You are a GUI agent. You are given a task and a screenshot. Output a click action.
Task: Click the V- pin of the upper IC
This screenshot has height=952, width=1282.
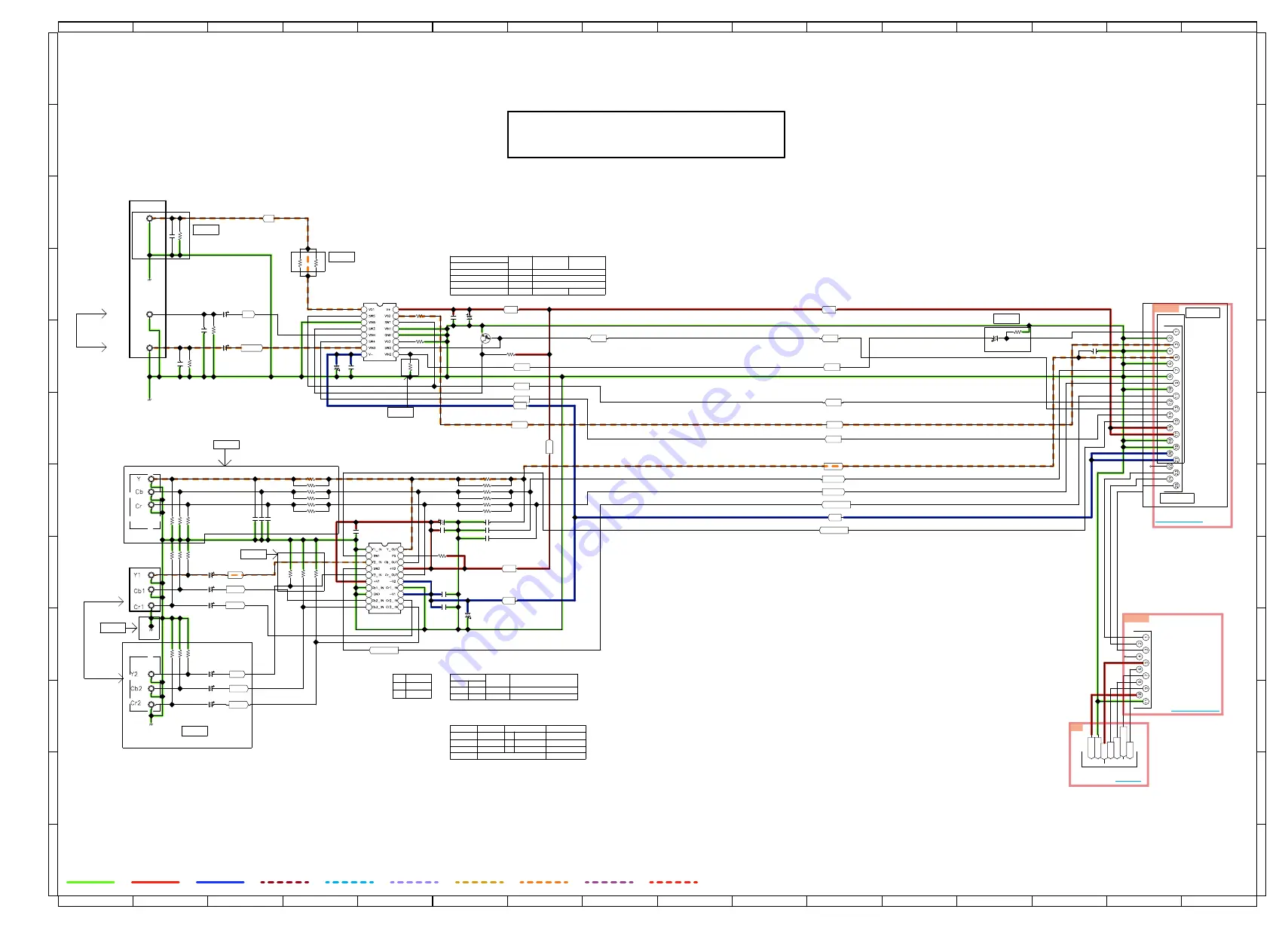[x=365, y=354]
